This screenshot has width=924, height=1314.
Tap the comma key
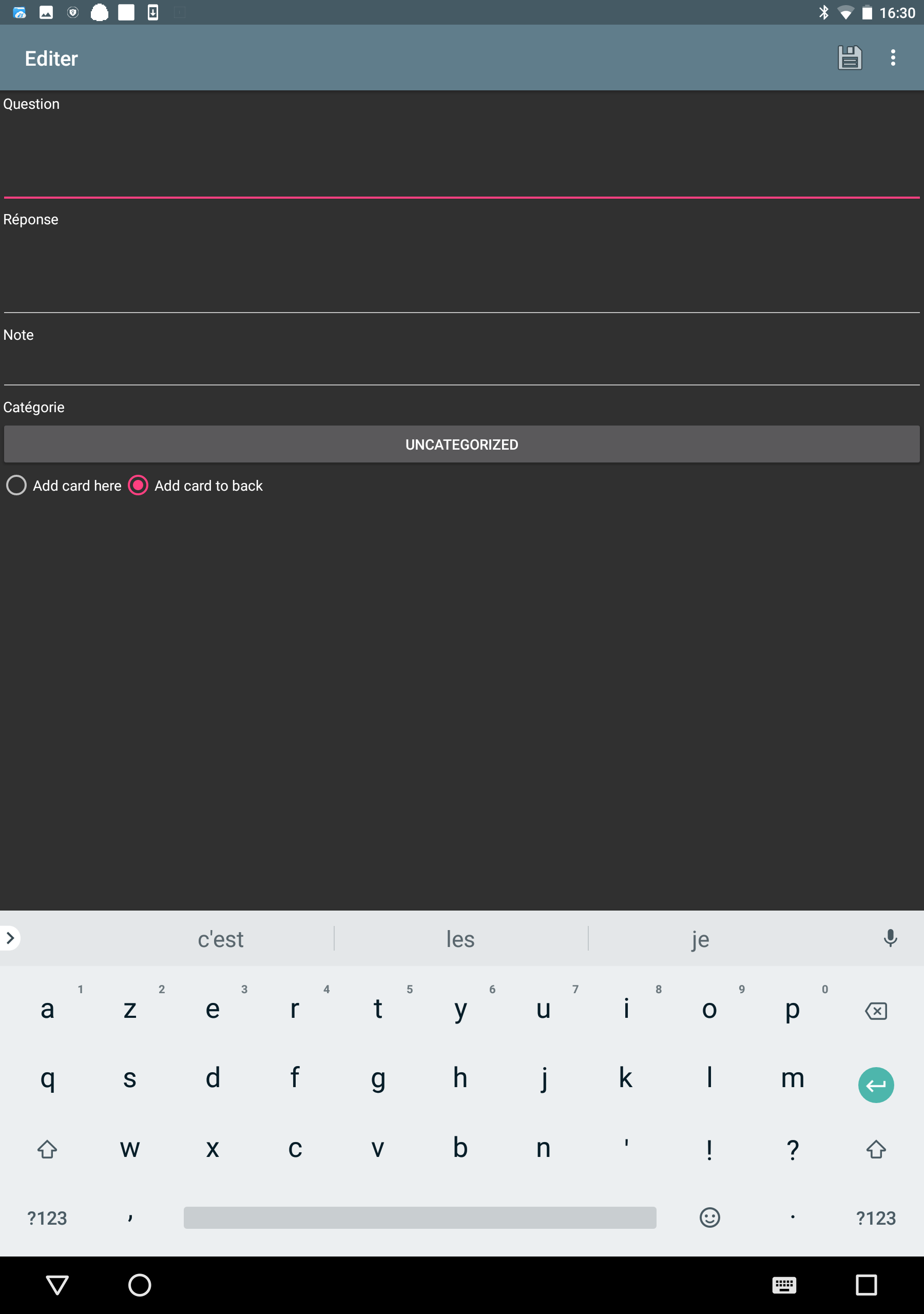point(130,1218)
